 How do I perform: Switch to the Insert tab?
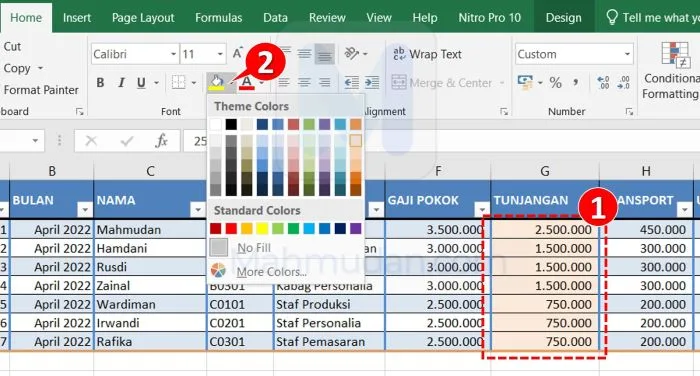coord(77,17)
